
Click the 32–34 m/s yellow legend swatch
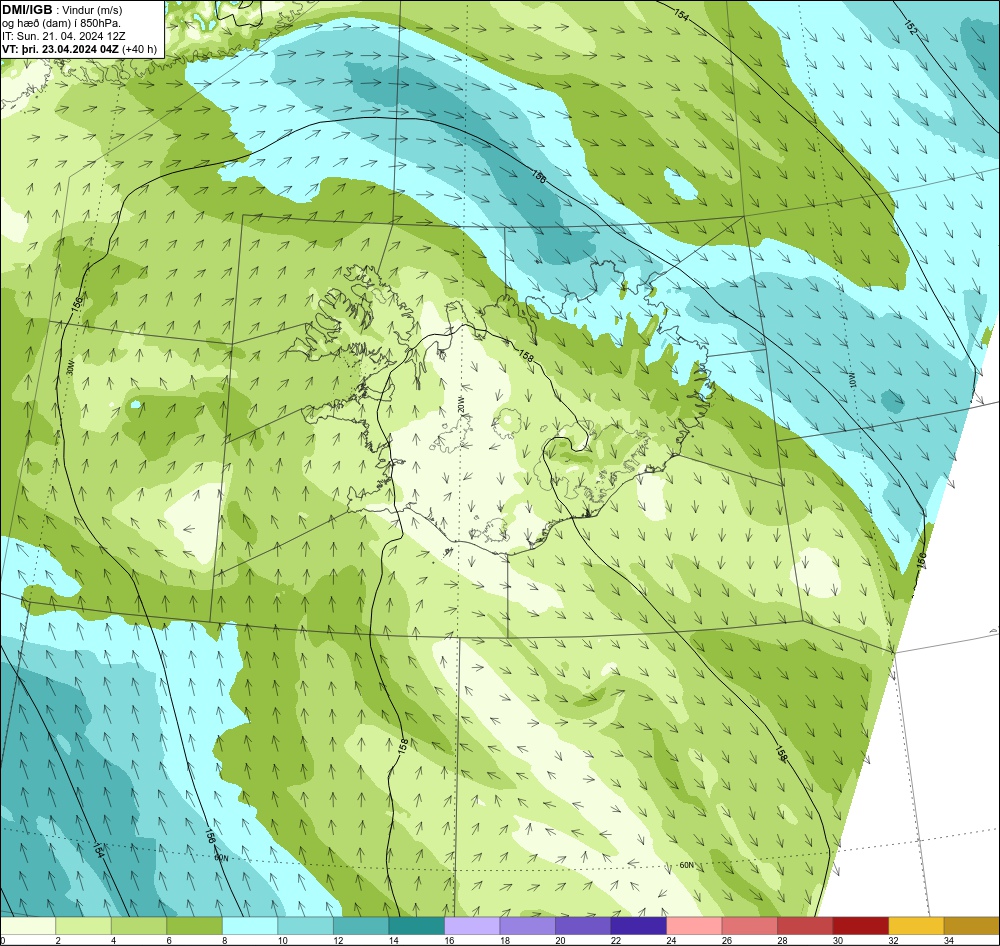click(916, 926)
